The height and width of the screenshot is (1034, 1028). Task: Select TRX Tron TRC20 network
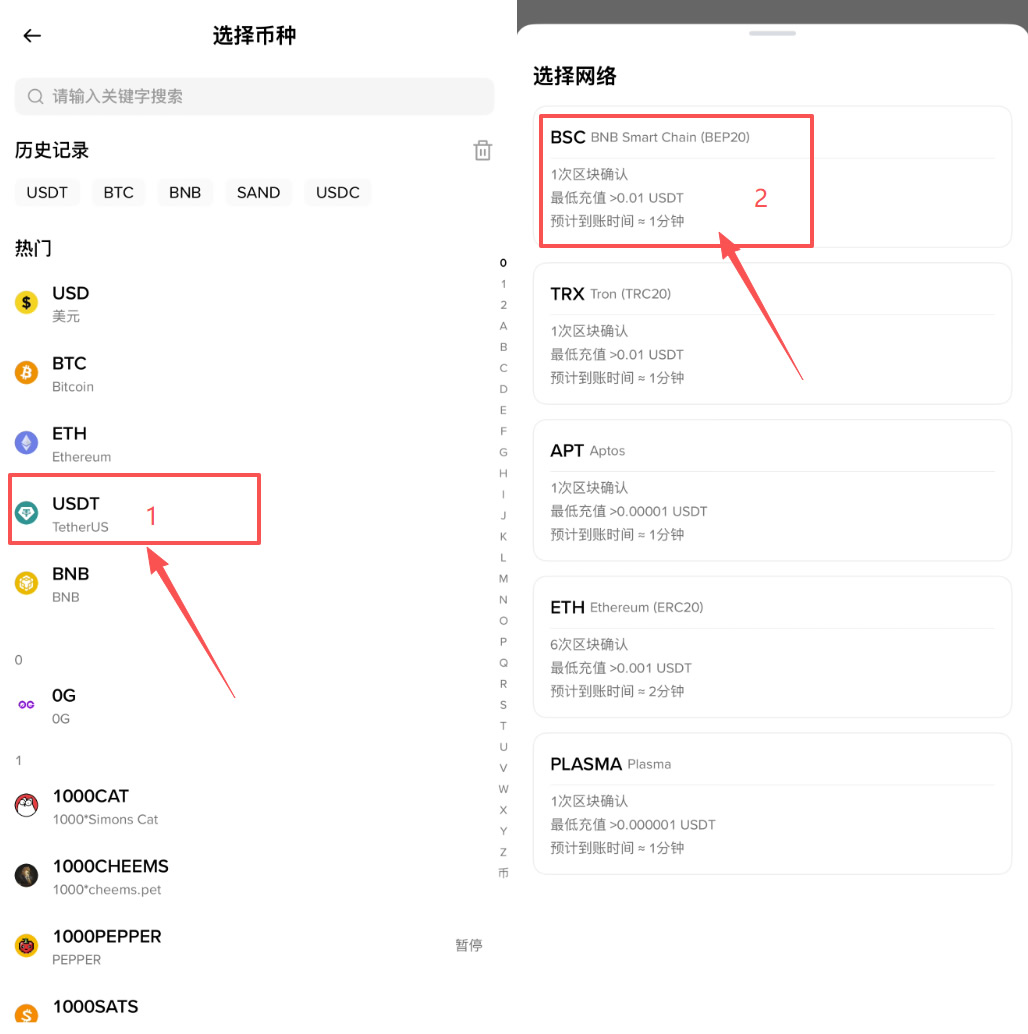pos(772,334)
